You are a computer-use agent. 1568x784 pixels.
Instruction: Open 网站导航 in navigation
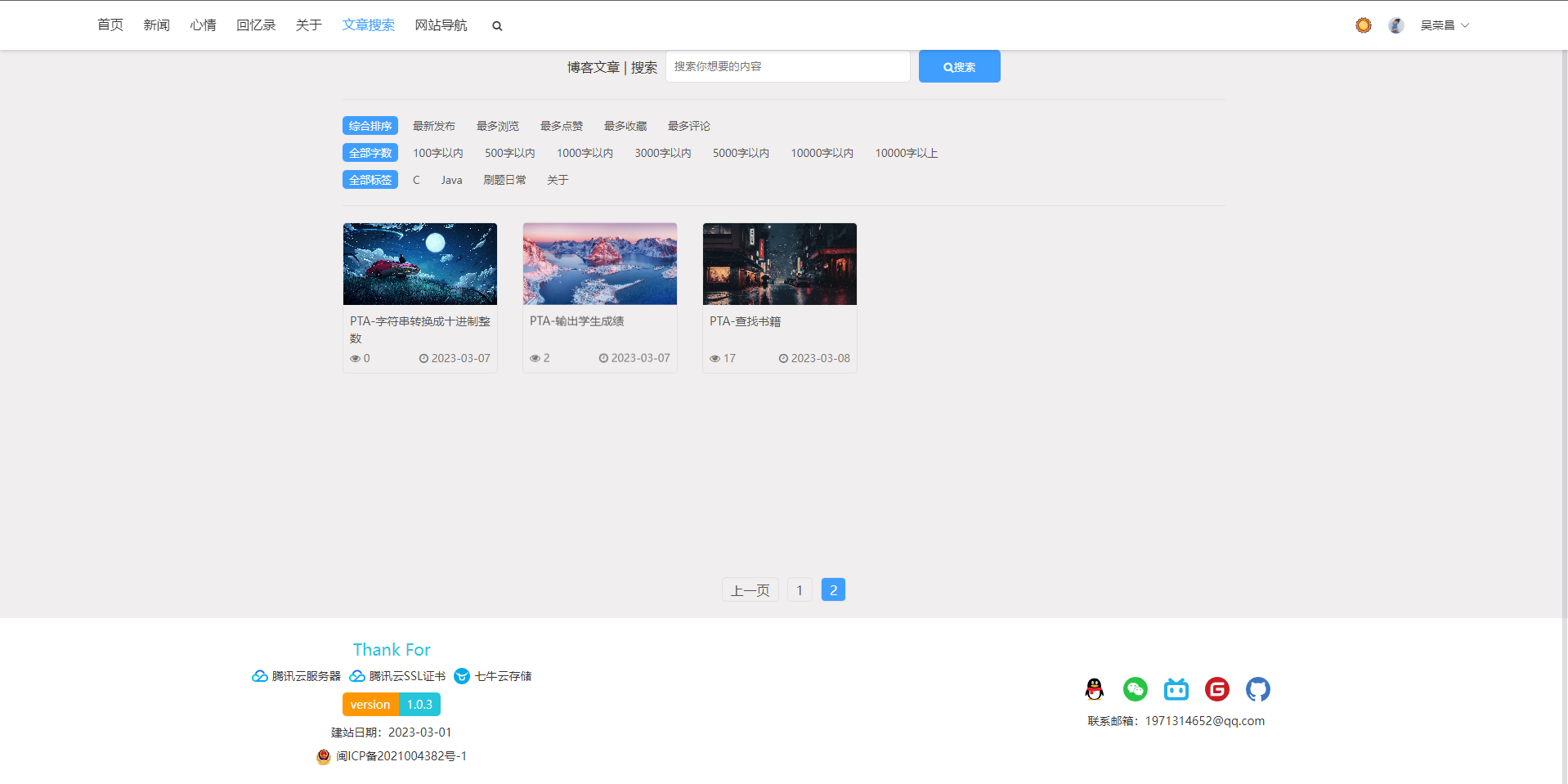tap(441, 25)
